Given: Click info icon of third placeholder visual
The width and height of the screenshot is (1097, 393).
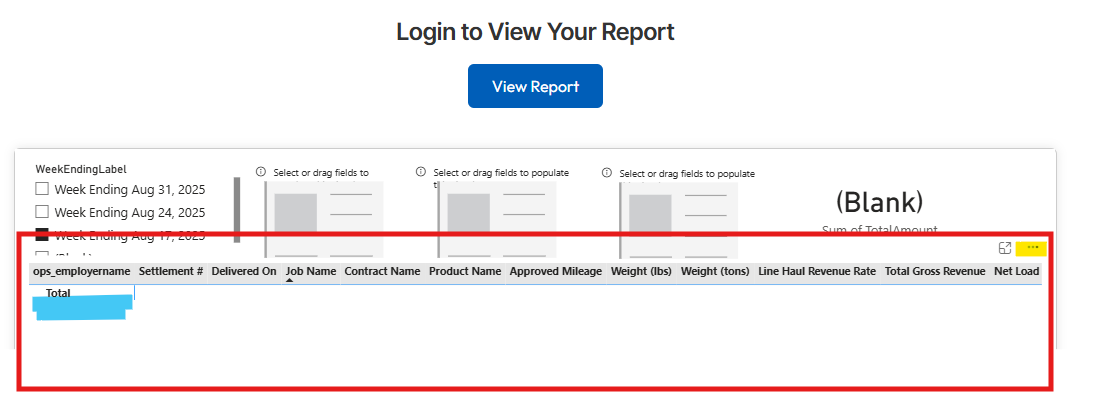Looking at the screenshot, I should (607, 172).
